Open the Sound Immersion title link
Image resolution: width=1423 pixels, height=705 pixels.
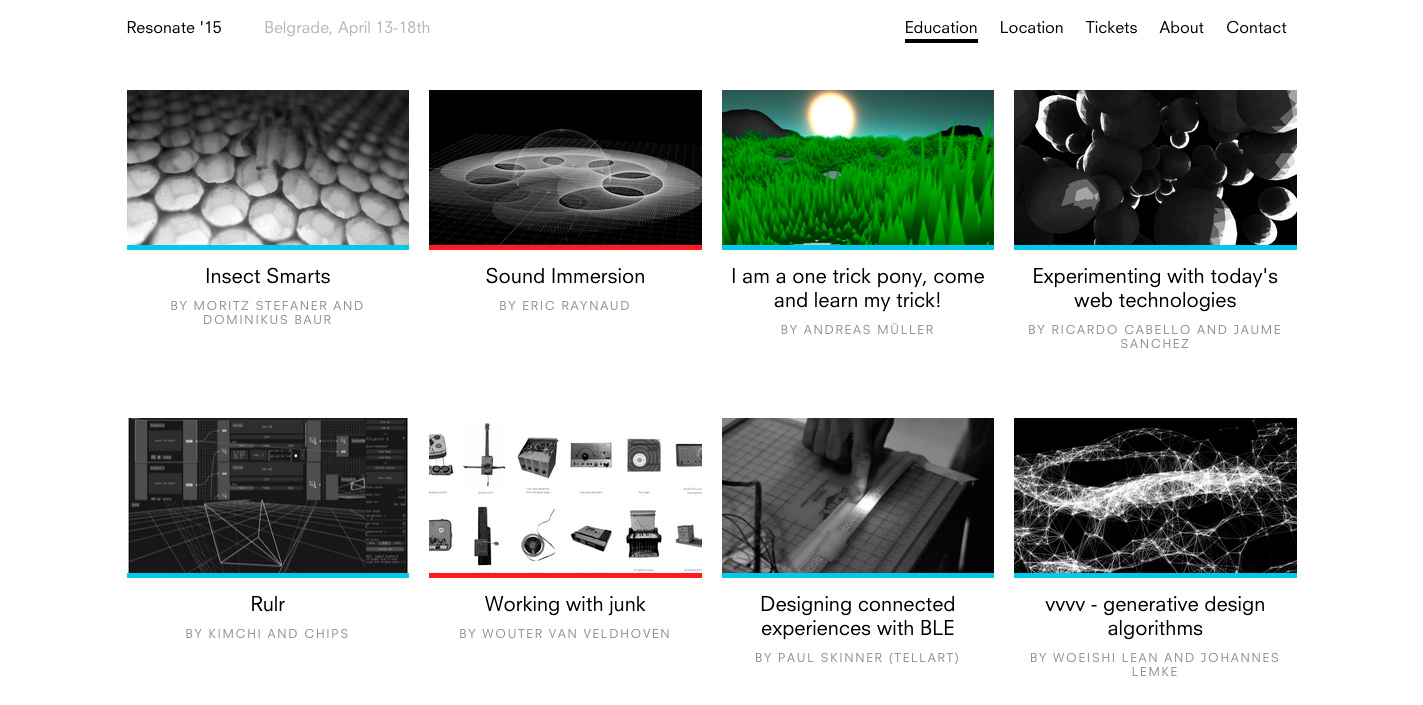[565, 276]
